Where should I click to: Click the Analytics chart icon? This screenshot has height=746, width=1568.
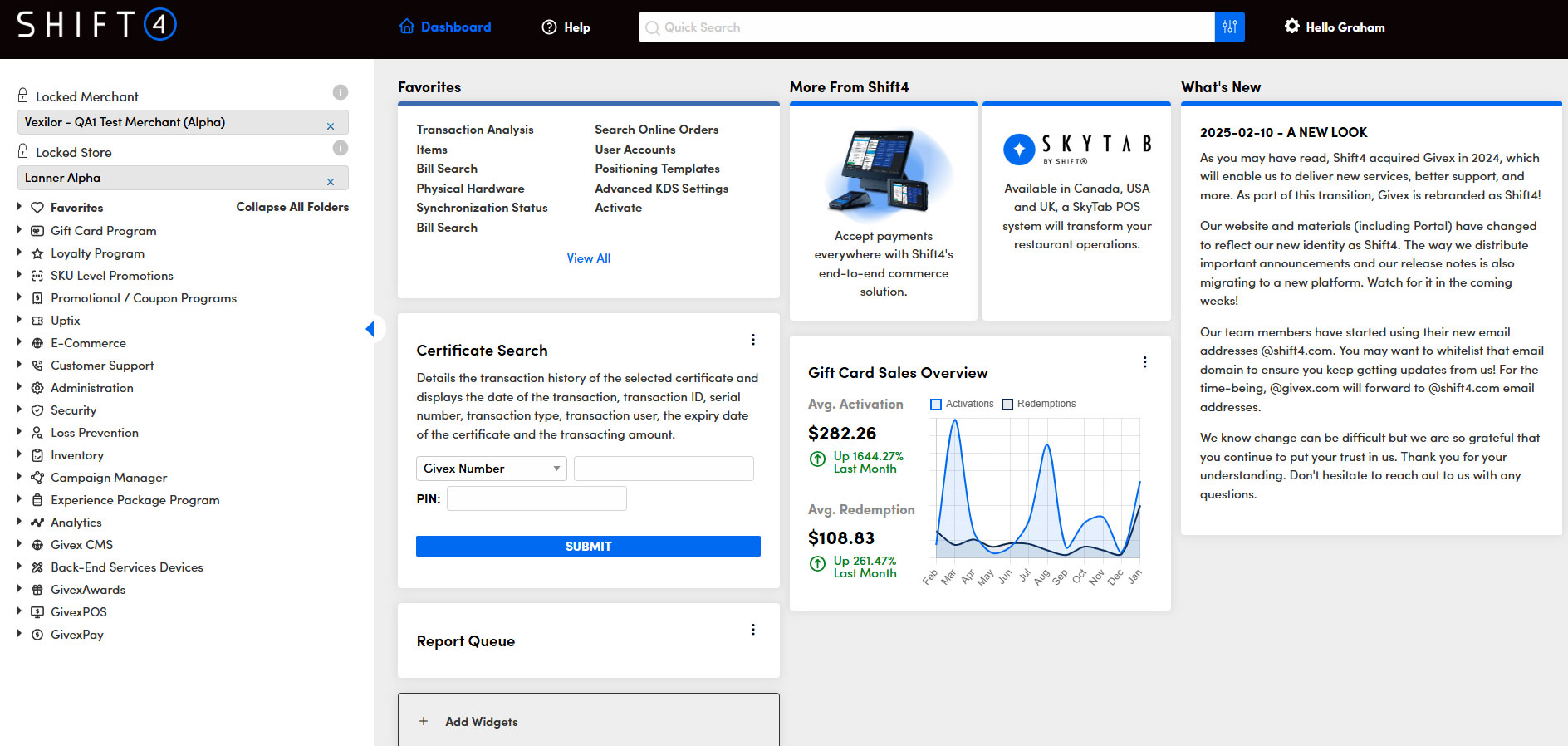[37, 523]
